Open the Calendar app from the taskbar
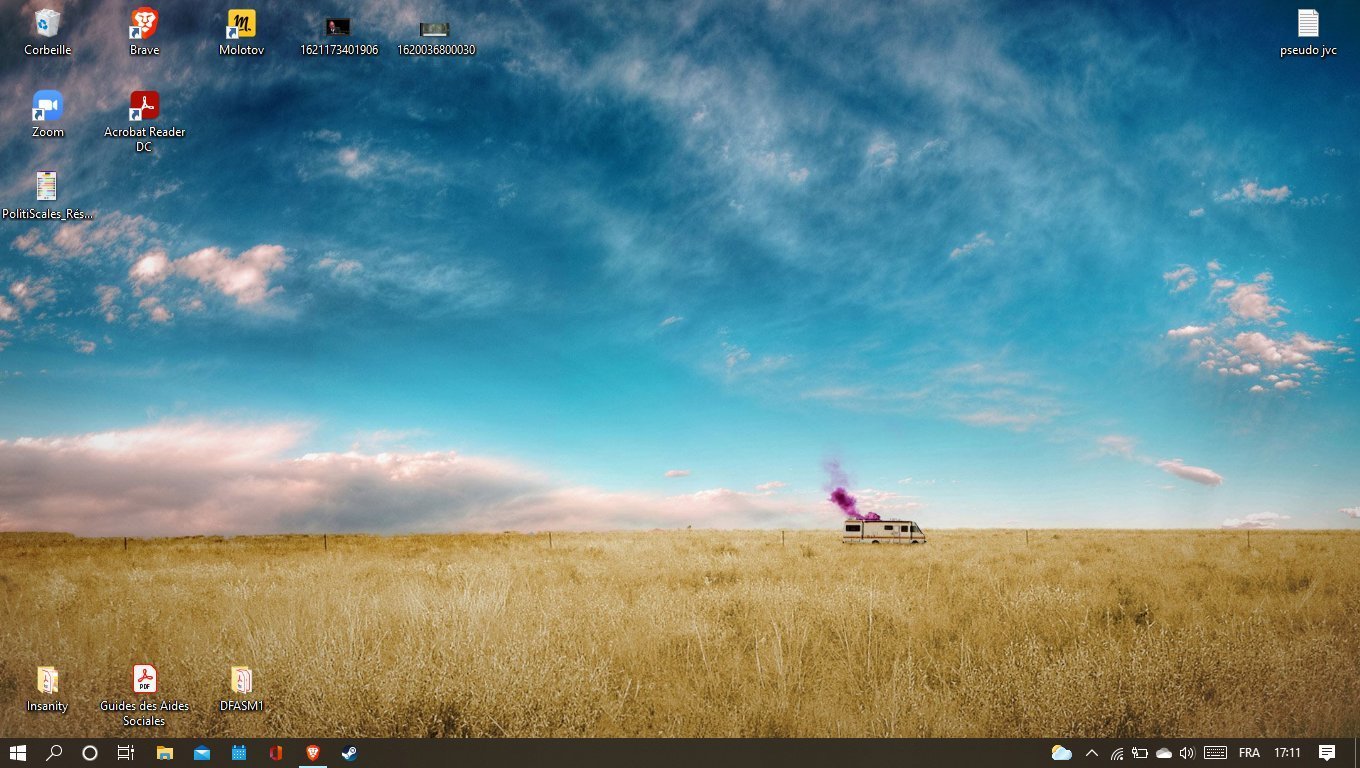 (239, 753)
